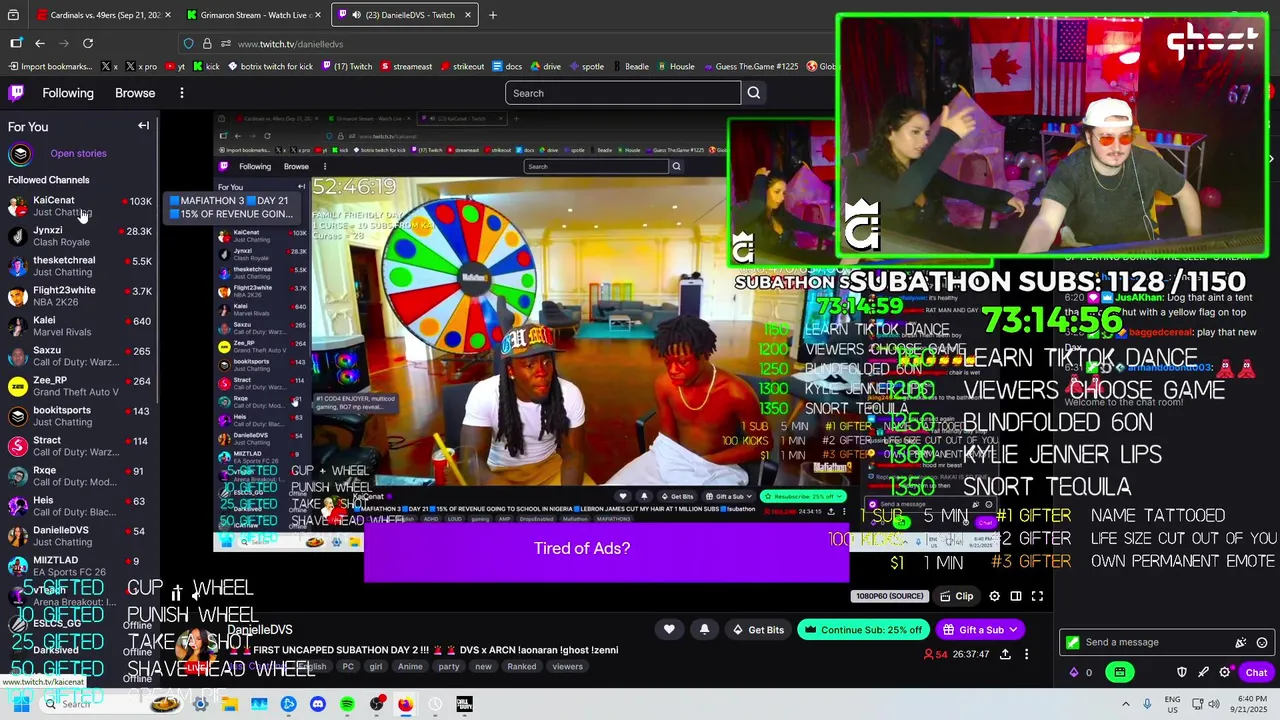Viewport: 1280px width, 720px height.
Task: Open Zee_RP channel in sidebar
Action: [x=79, y=386]
